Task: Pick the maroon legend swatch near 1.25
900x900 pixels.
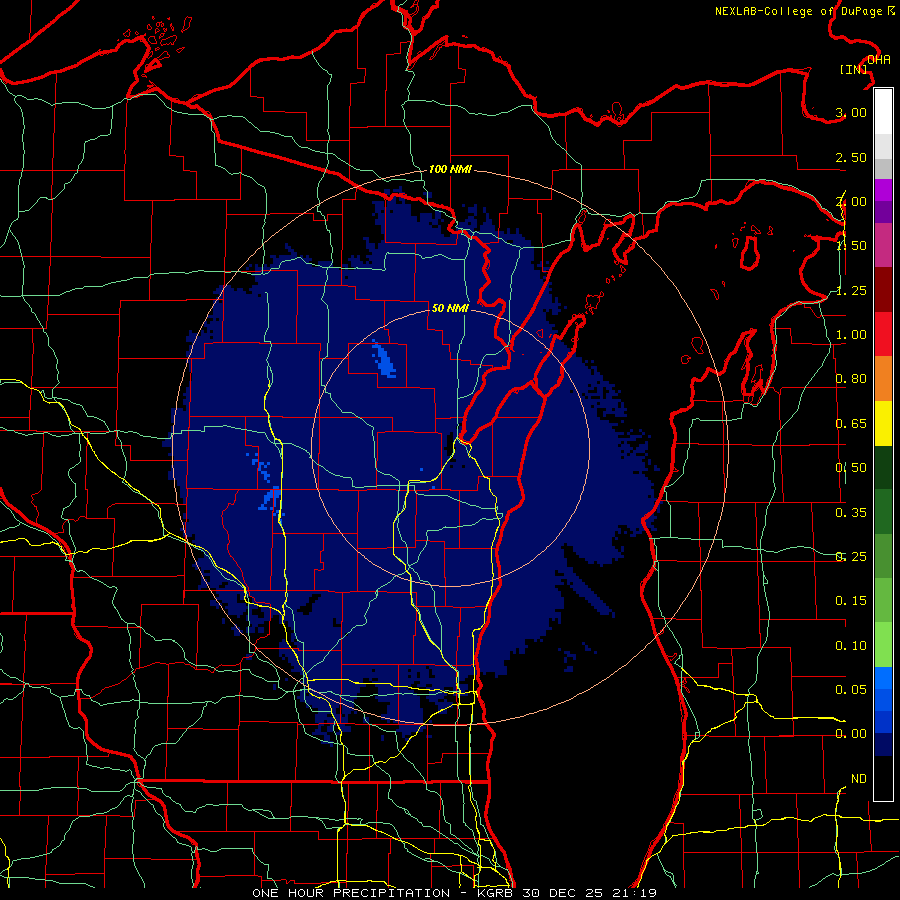Action: pos(883,290)
